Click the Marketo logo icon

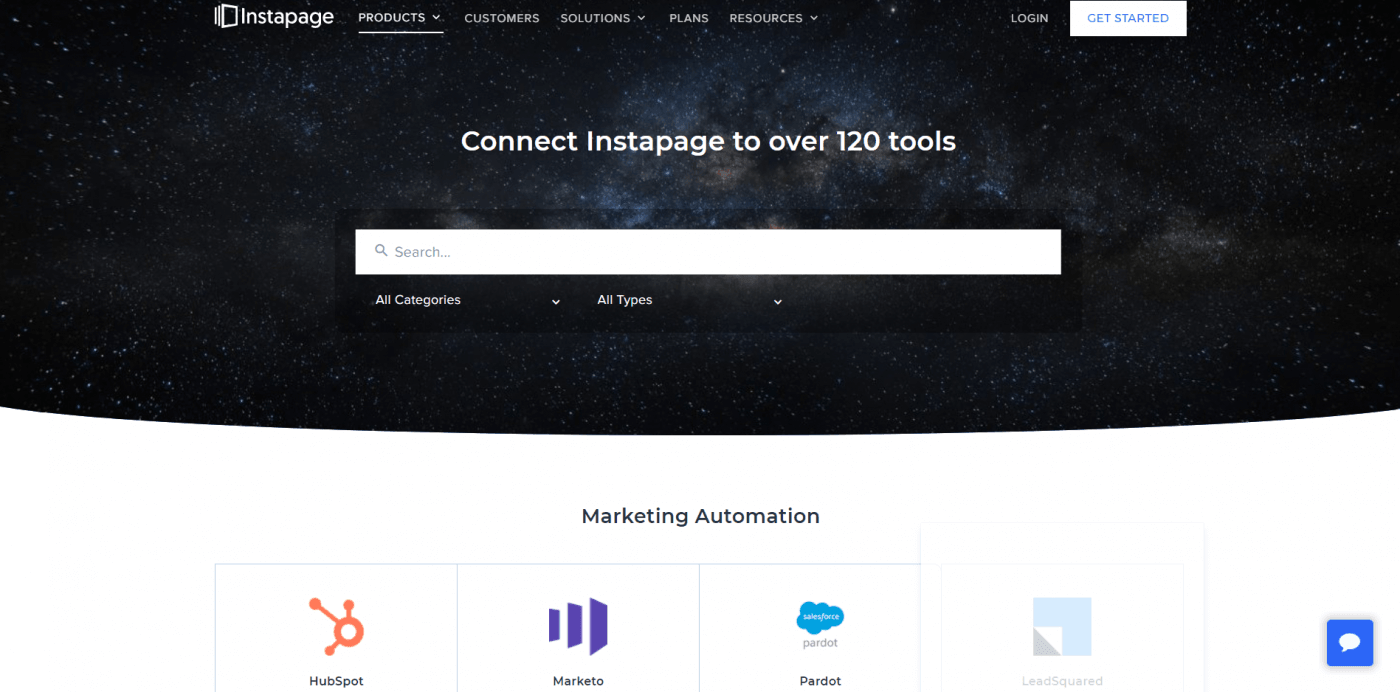(x=578, y=626)
